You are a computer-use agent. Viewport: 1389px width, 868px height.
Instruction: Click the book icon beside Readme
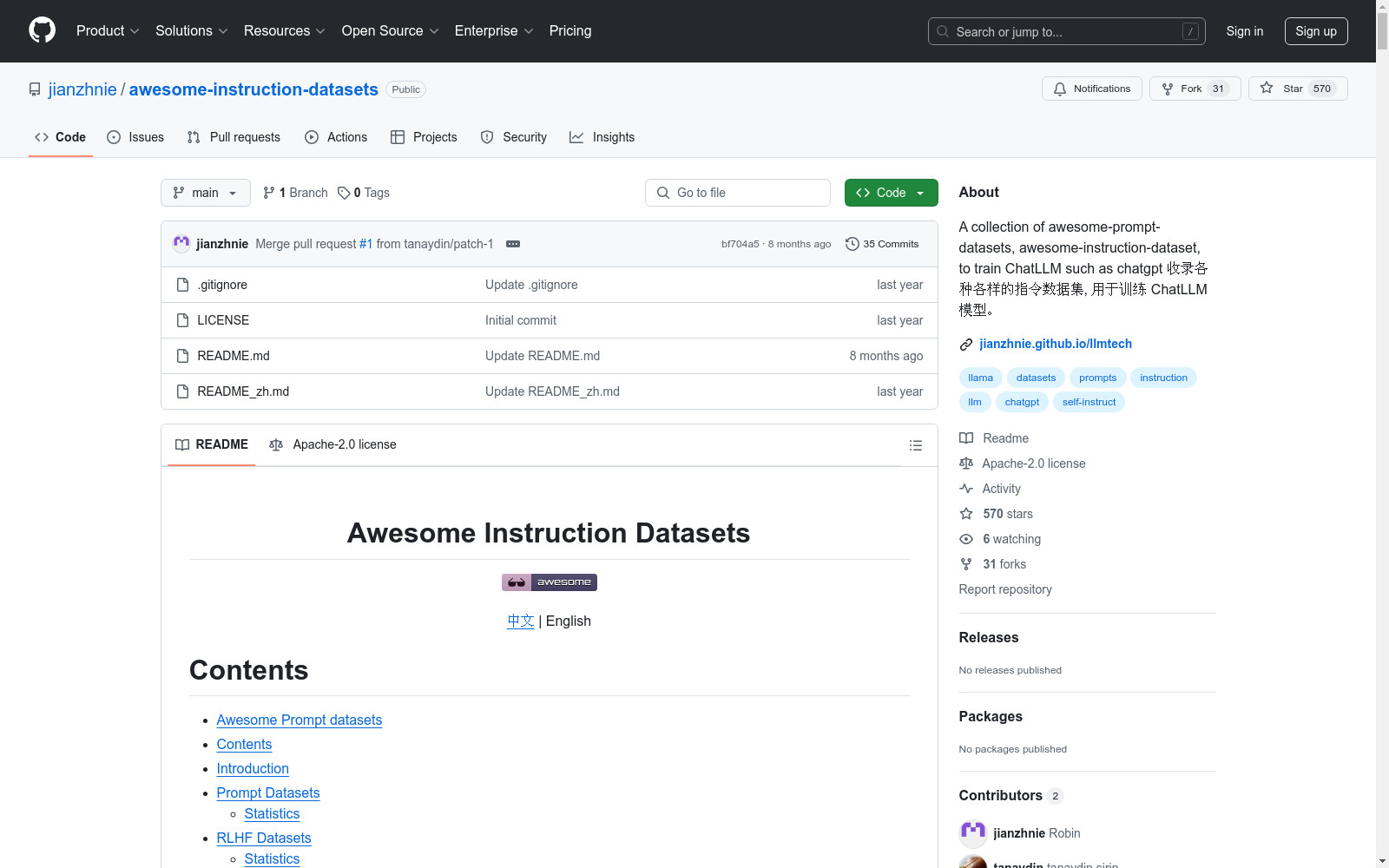(966, 438)
